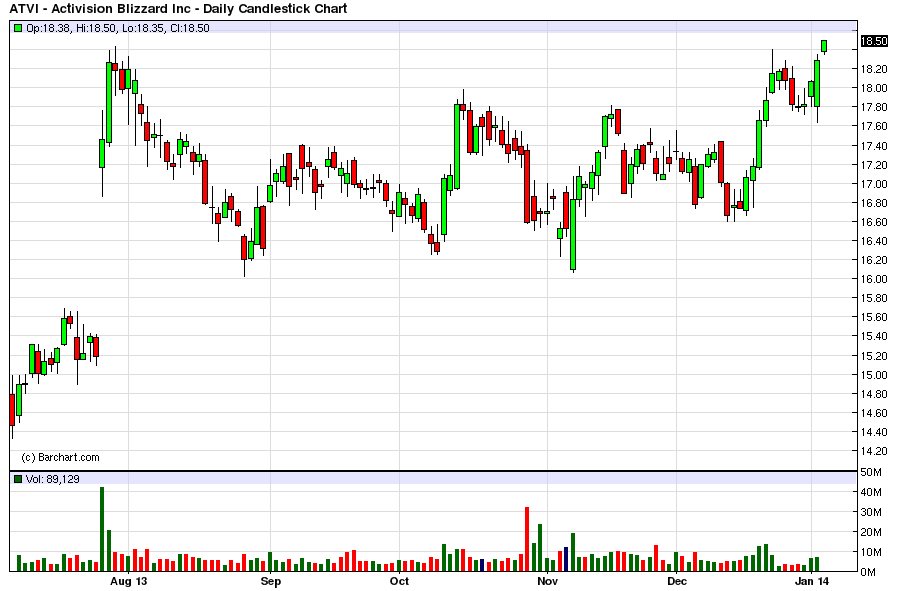Click the 'Vol: 89,129' volume label
The height and width of the screenshot is (591, 897).
pos(53,479)
